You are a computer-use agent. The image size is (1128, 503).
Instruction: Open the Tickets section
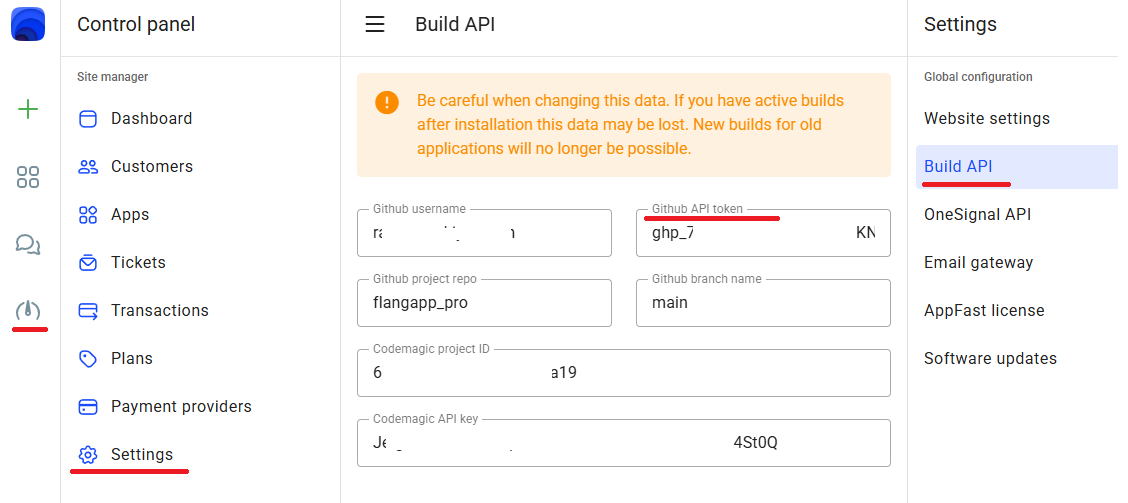[138, 263]
